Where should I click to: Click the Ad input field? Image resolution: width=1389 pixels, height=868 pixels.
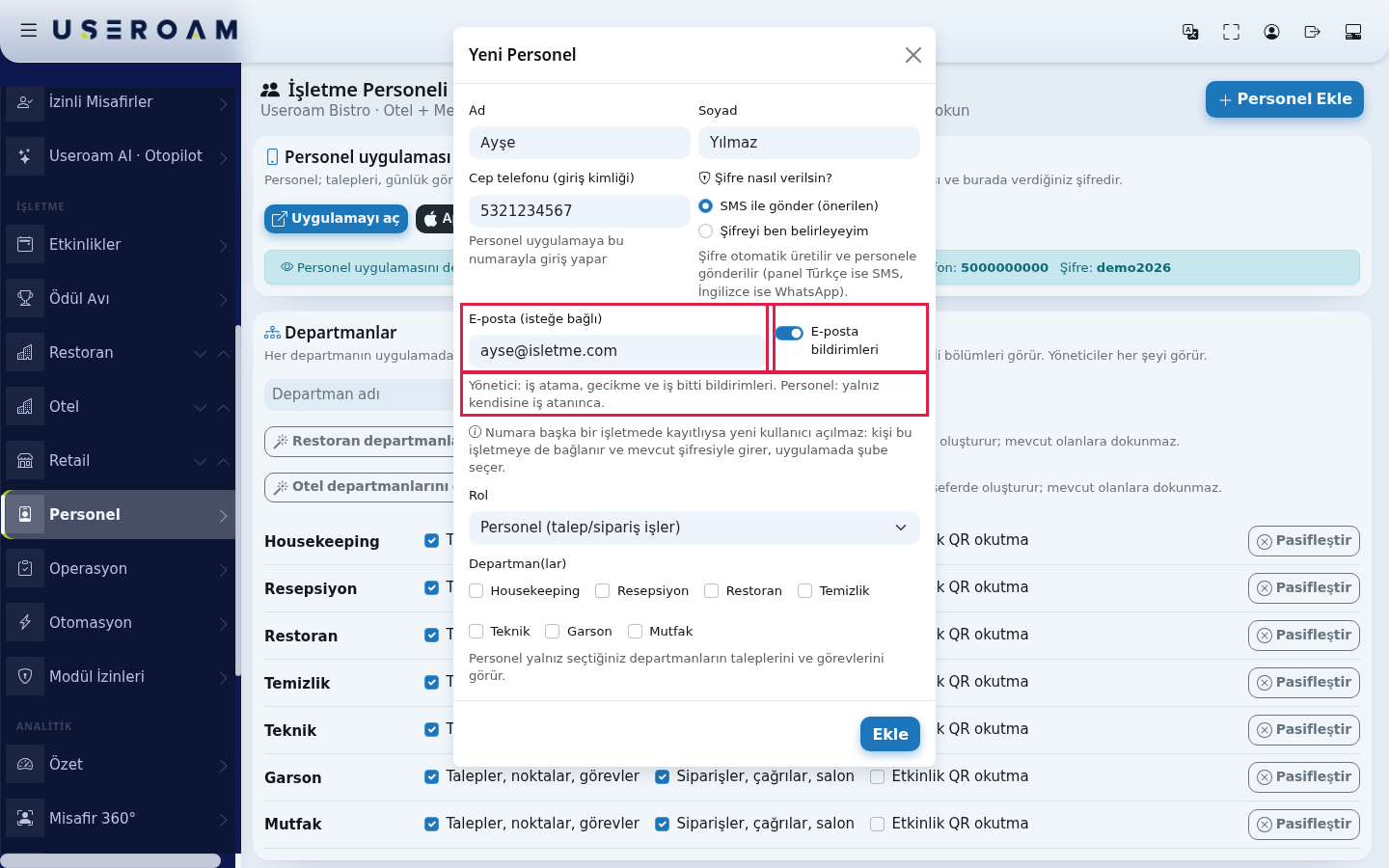tap(580, 143)
